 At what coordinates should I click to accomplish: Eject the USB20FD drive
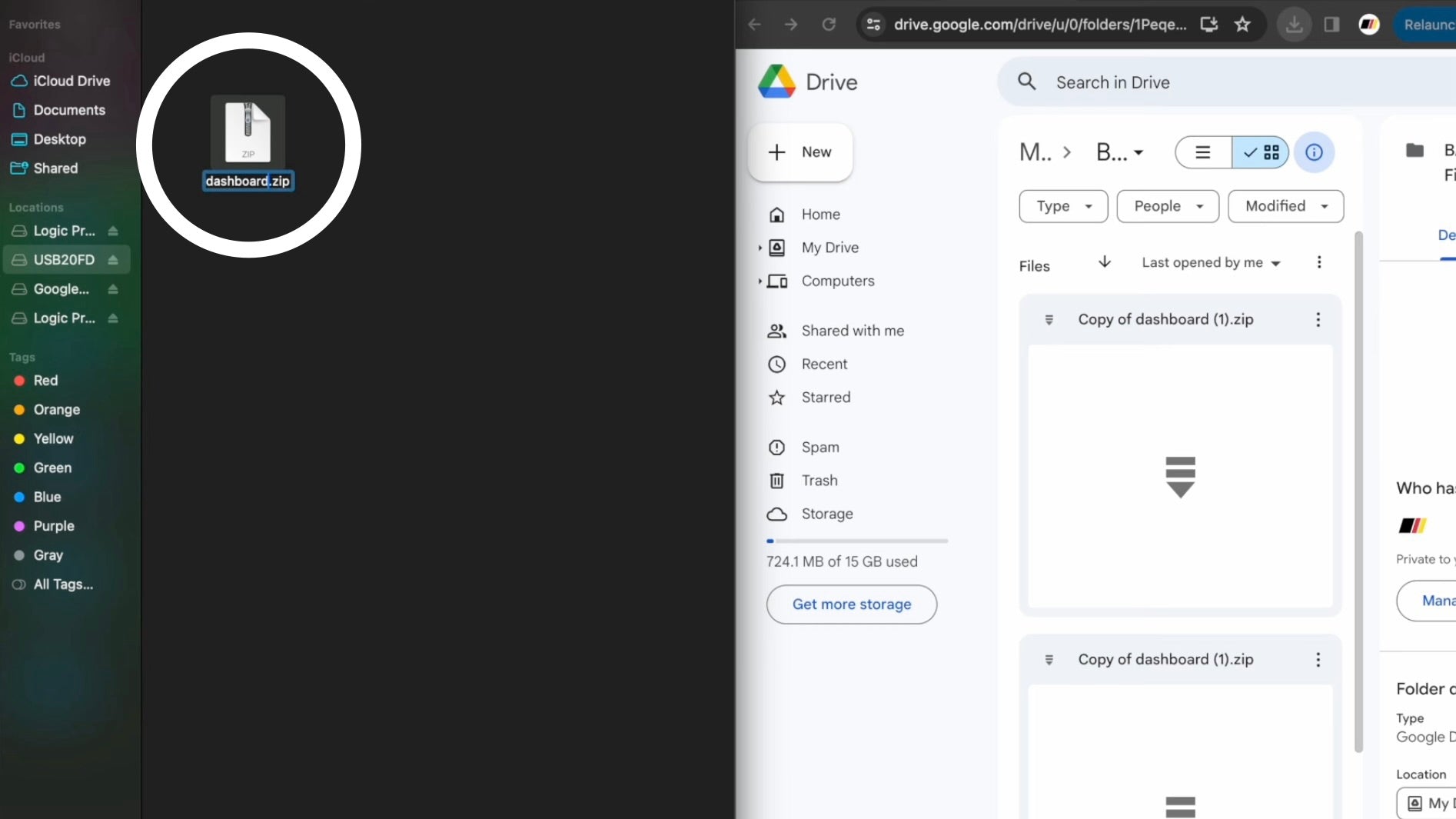(x=113, y=260)
